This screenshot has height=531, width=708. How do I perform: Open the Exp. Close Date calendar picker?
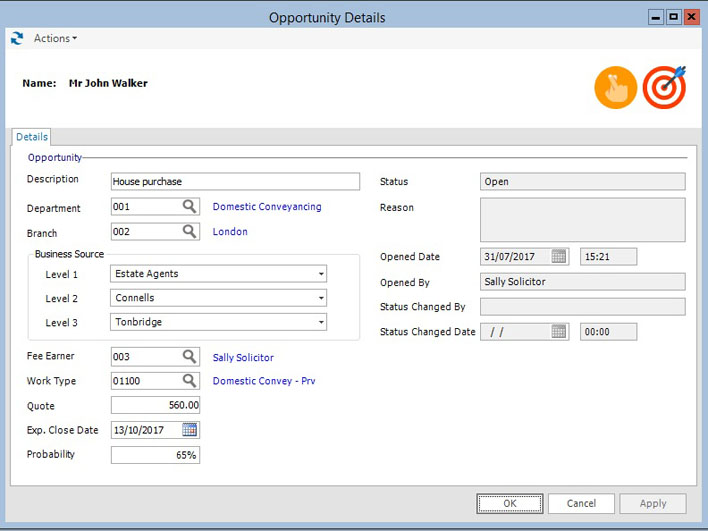coord(189,430)
